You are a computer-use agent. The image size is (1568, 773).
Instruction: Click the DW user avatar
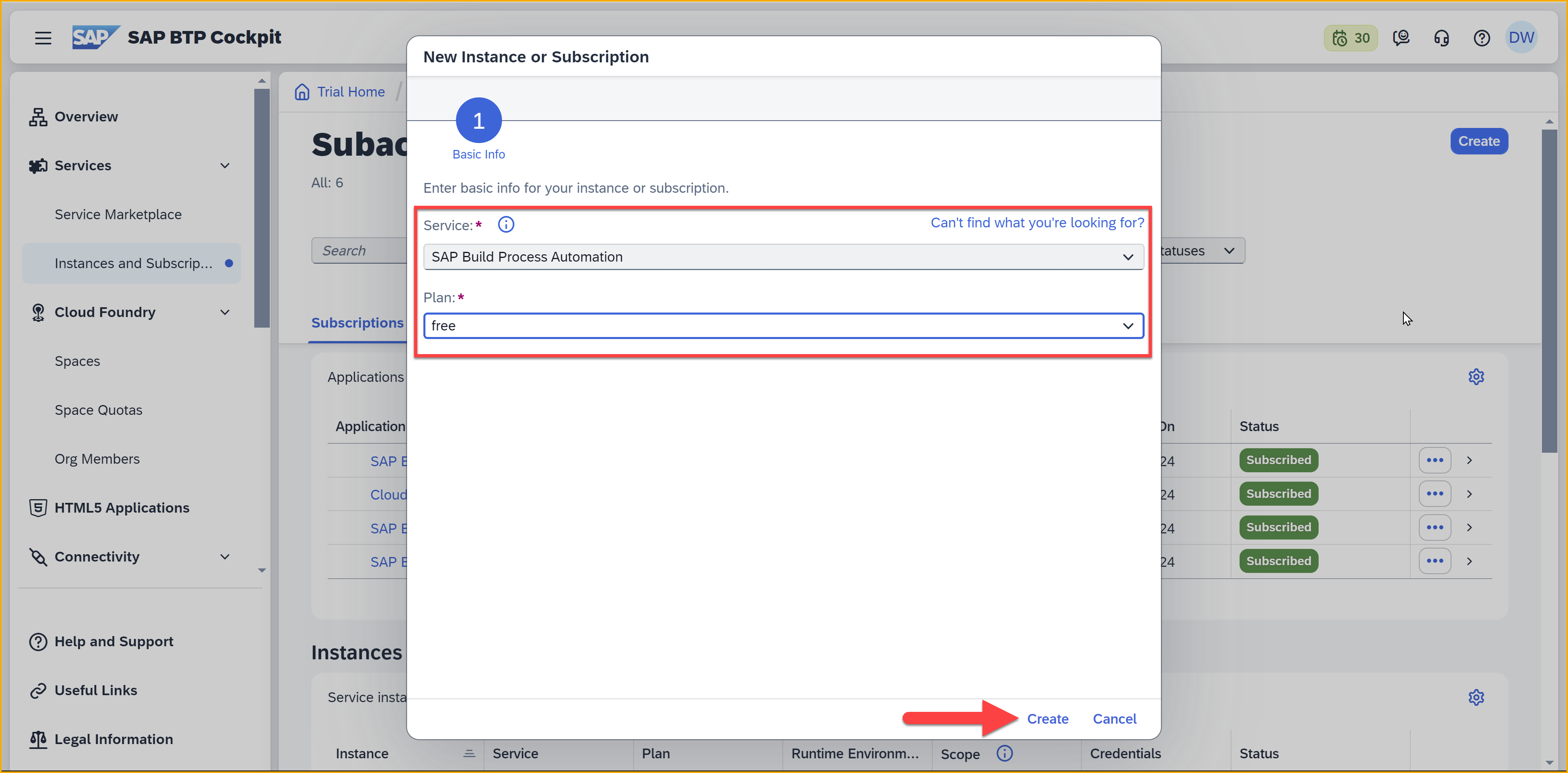coord(1520,38)
